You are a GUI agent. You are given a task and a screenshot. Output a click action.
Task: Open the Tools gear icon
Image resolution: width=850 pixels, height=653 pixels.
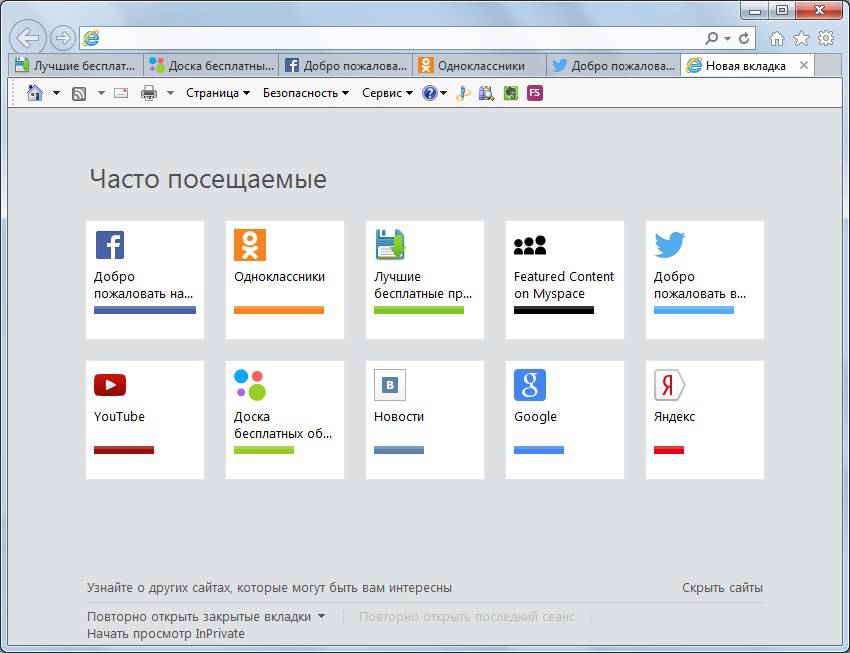[x=826, y=38]
